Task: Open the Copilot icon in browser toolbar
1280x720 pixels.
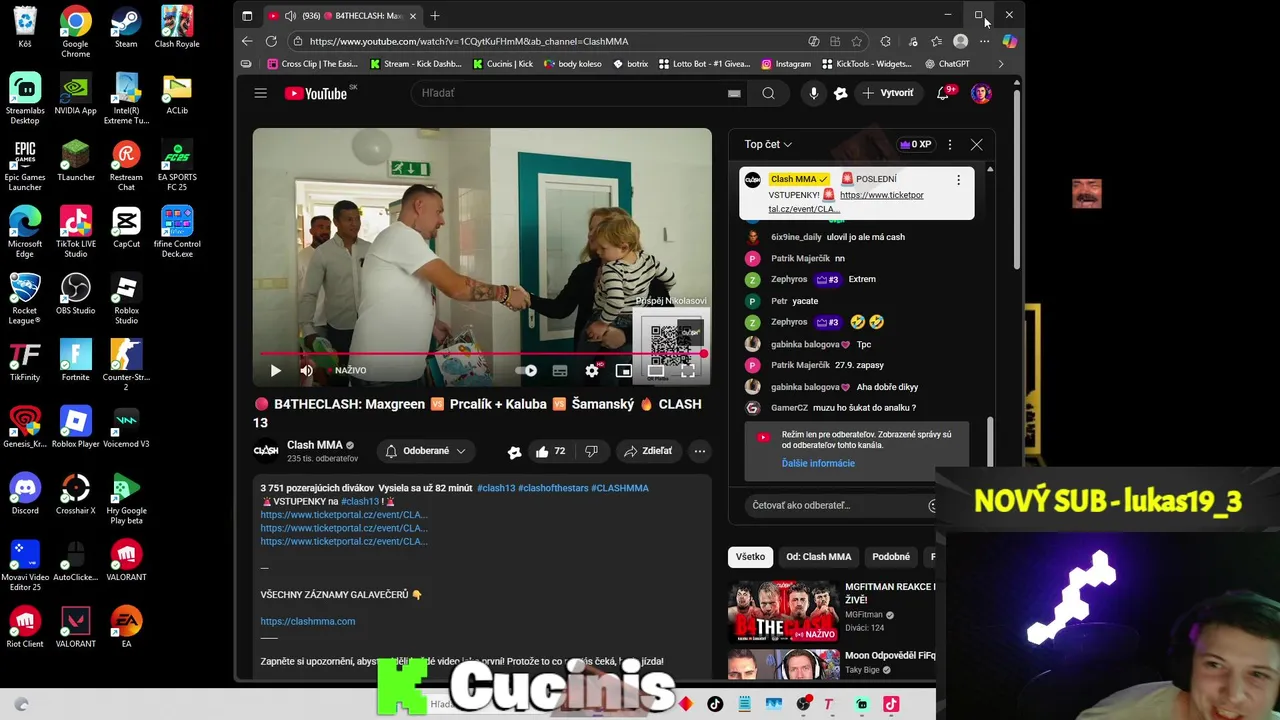Action: [1009, 41]
